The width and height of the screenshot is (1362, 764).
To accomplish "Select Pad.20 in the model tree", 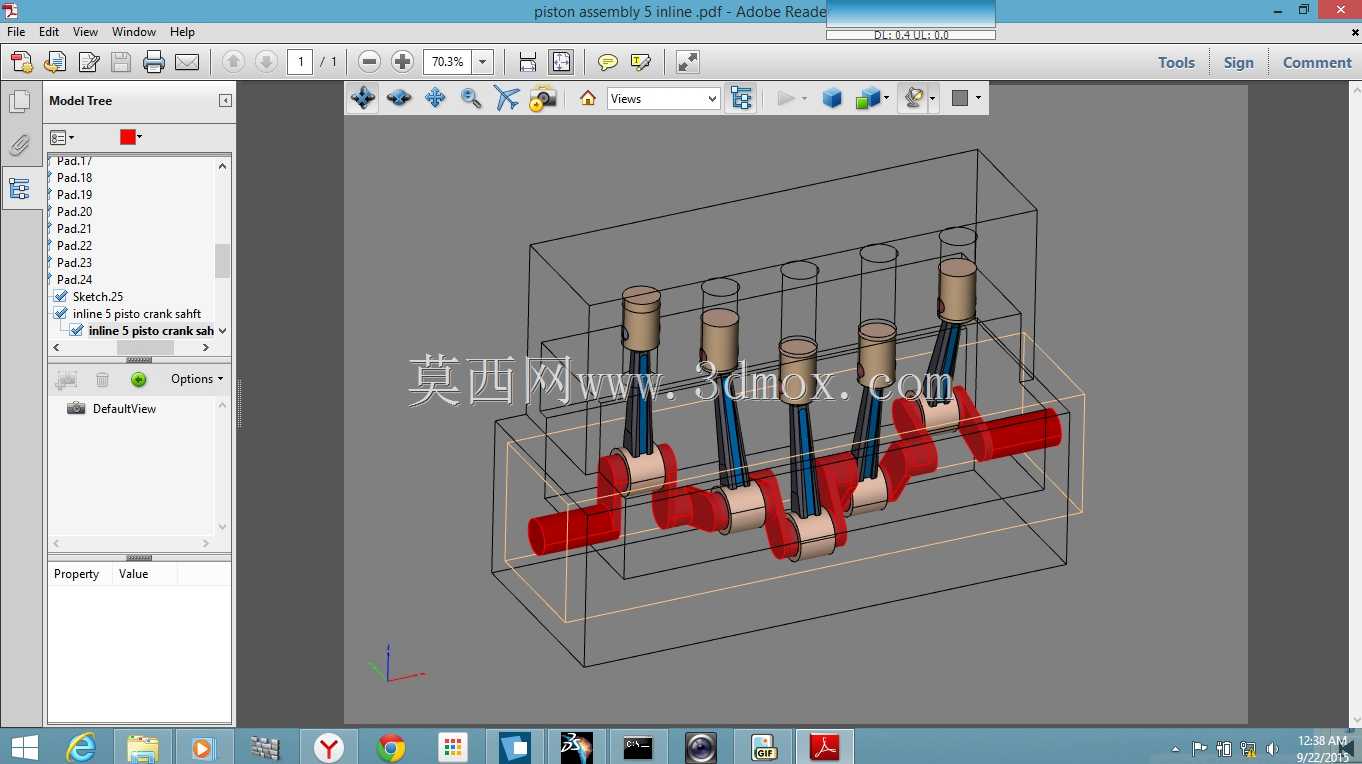I will tap(74, 212).
